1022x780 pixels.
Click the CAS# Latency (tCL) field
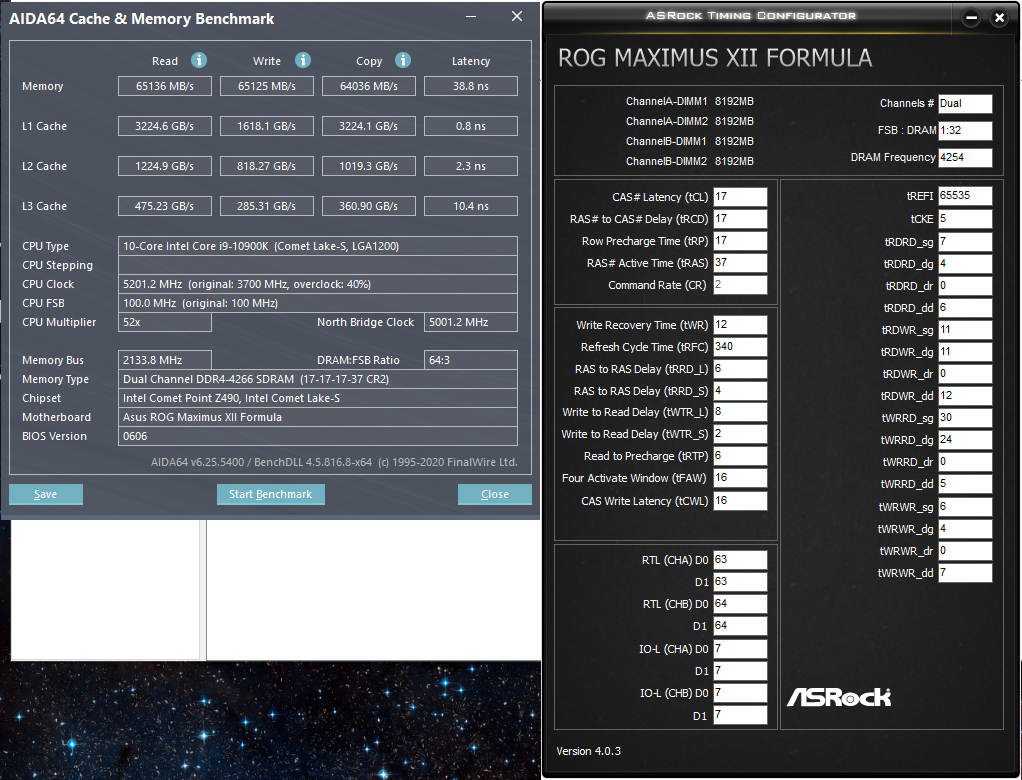tap(740, 197)
